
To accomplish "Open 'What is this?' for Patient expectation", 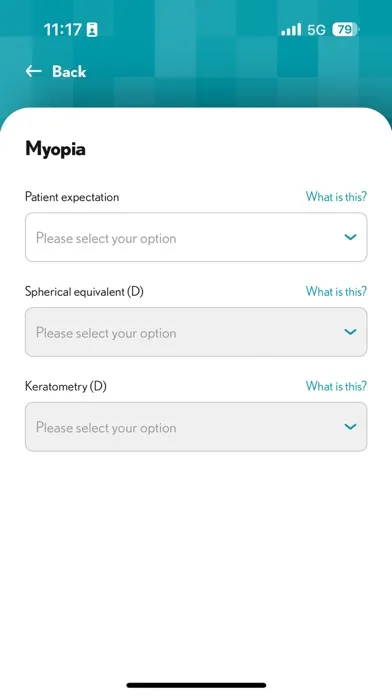I will pyautogui.click(x=336, y=197).
